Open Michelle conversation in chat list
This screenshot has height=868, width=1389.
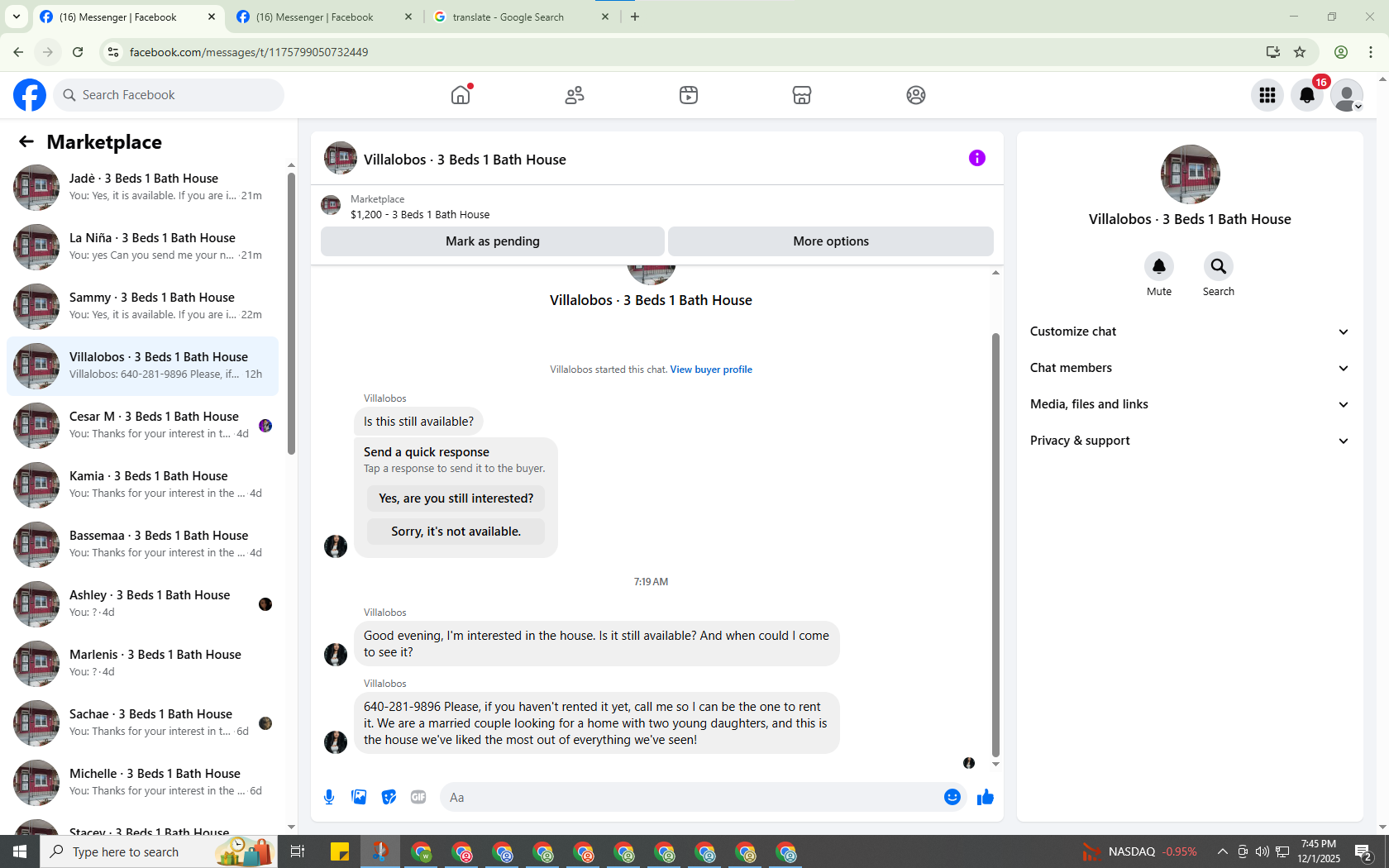(x=143, y=783)
